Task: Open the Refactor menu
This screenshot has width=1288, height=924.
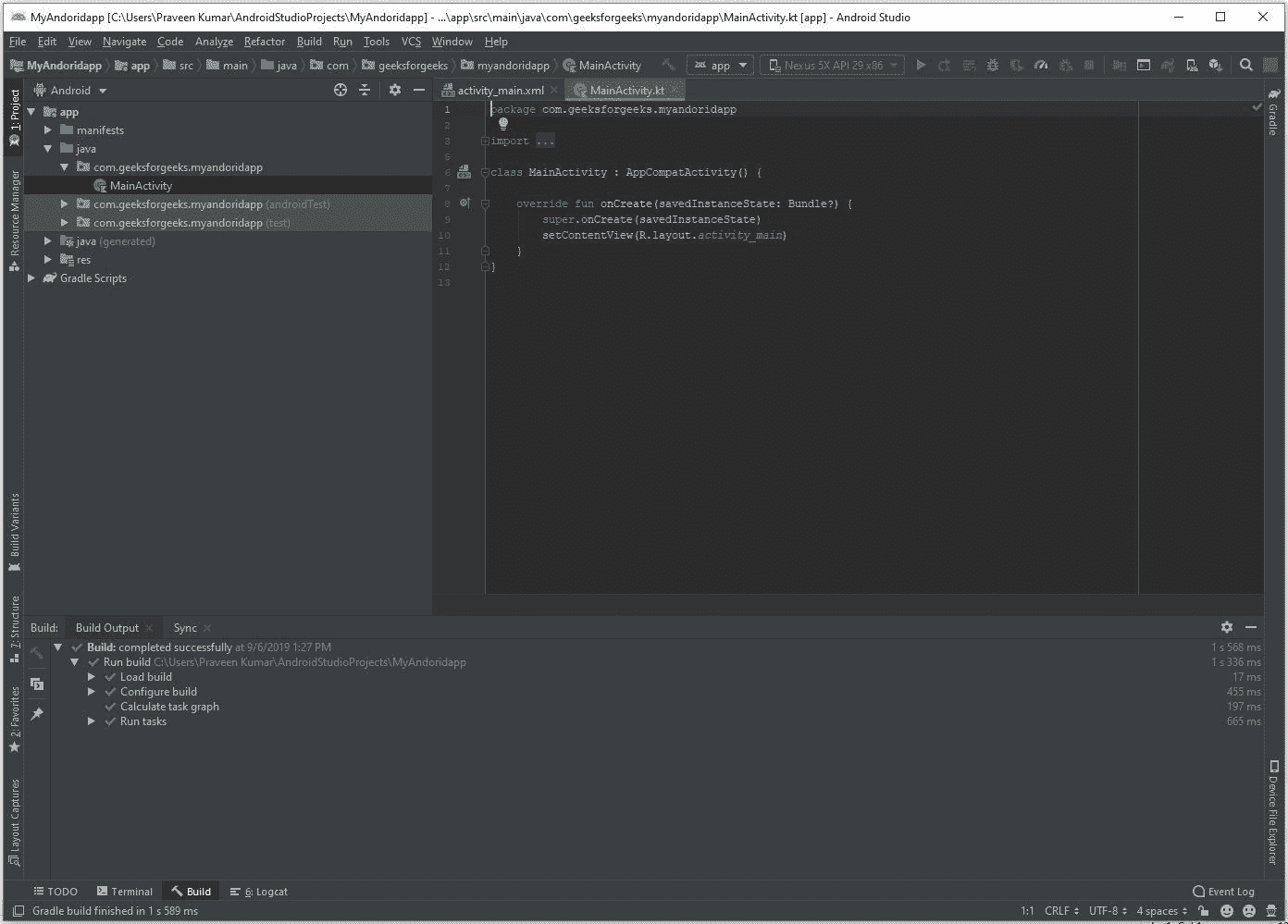Action: click(264, 42)
